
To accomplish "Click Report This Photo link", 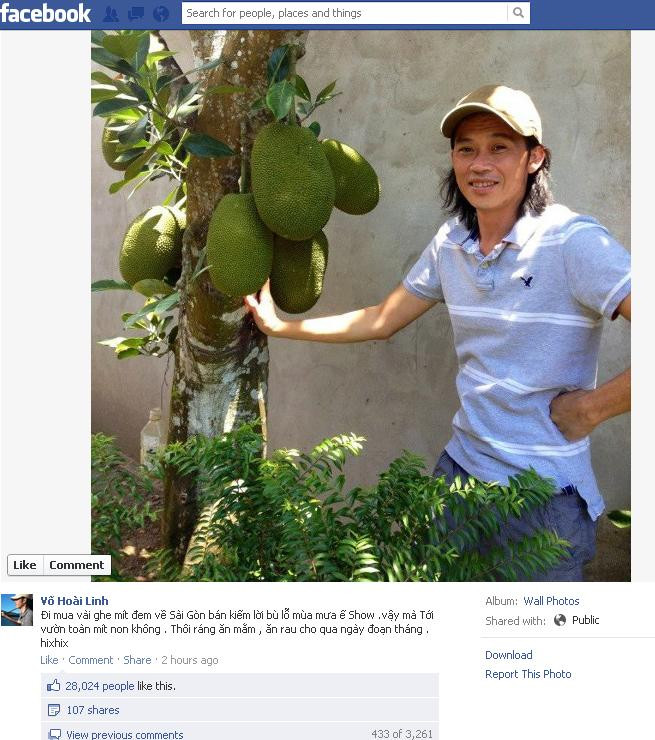I will point(528,674).
